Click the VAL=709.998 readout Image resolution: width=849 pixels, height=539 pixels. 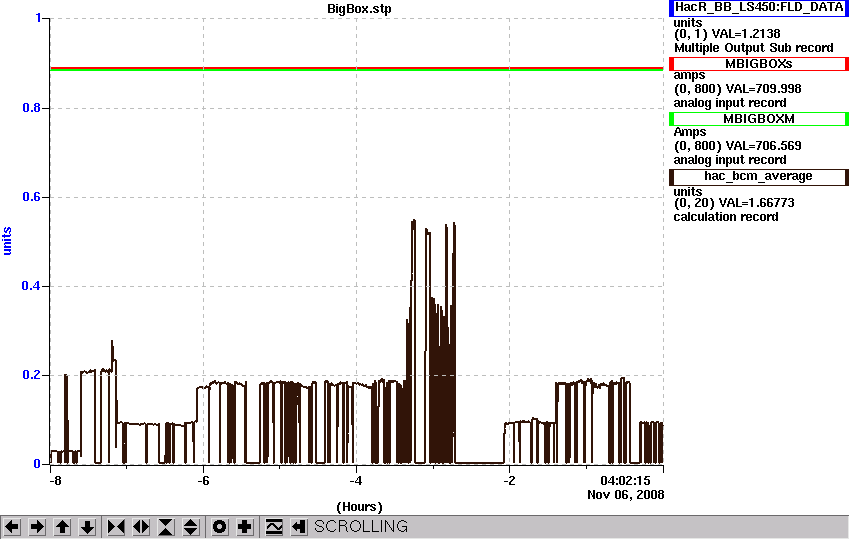tap(763, 89)
